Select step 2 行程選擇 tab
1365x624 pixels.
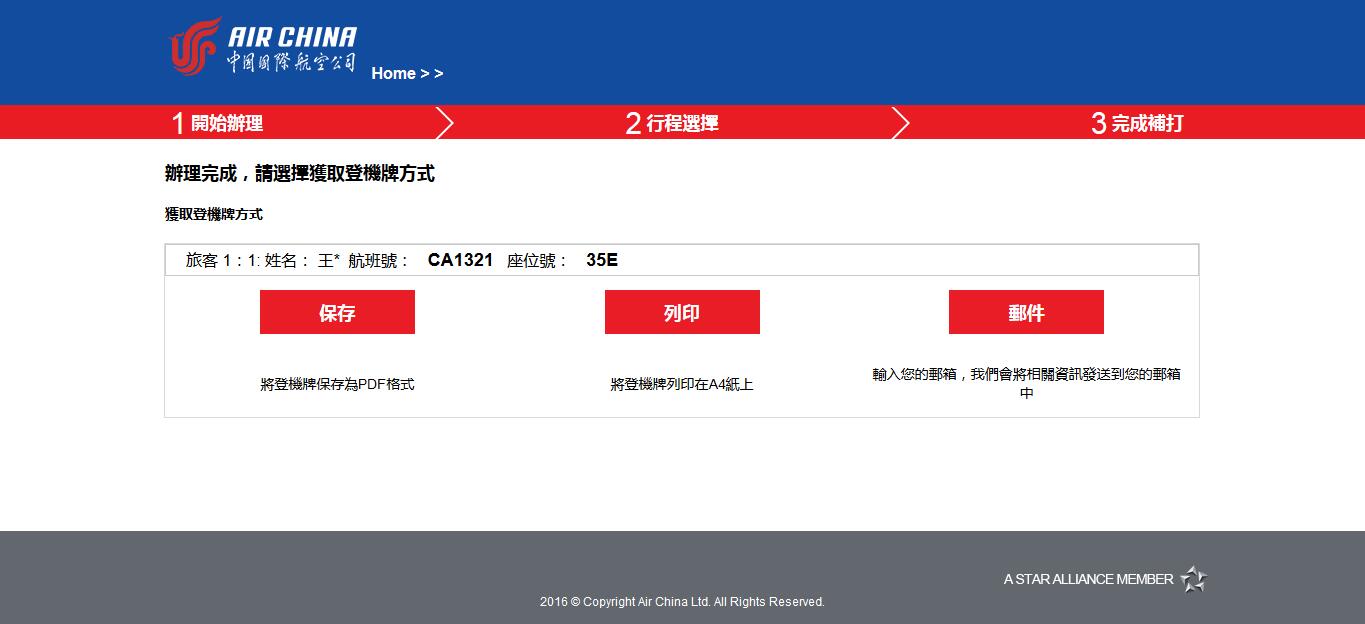tap(672, 123)
